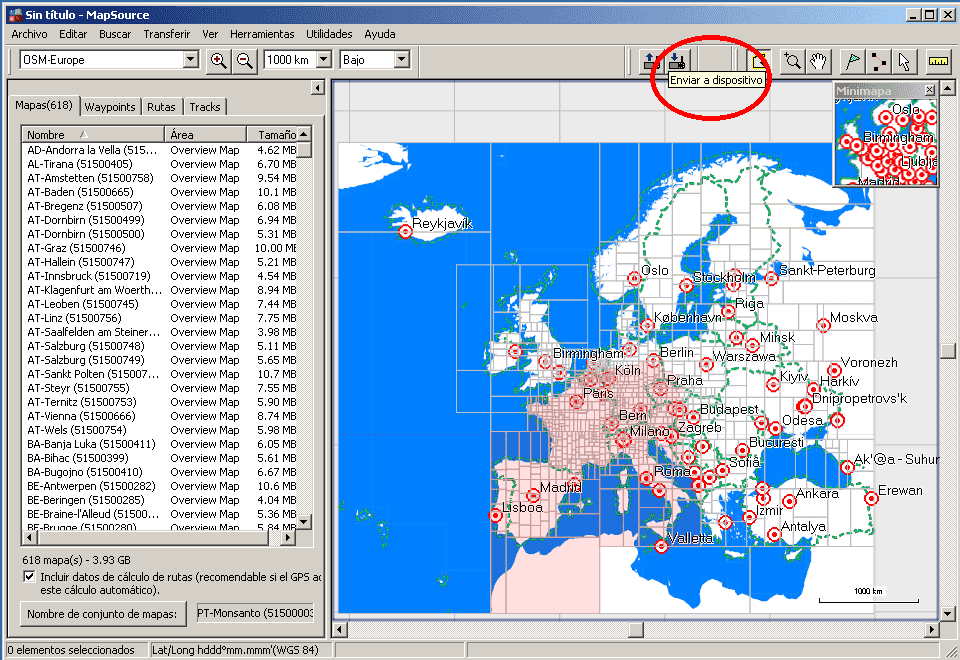Click the Zoom In magnifier button

click(x=219, y=60)
